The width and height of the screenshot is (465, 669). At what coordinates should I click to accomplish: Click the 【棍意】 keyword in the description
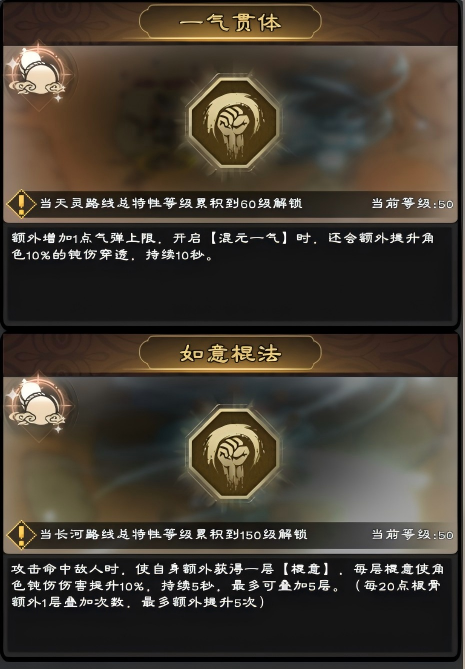point(306,569)
